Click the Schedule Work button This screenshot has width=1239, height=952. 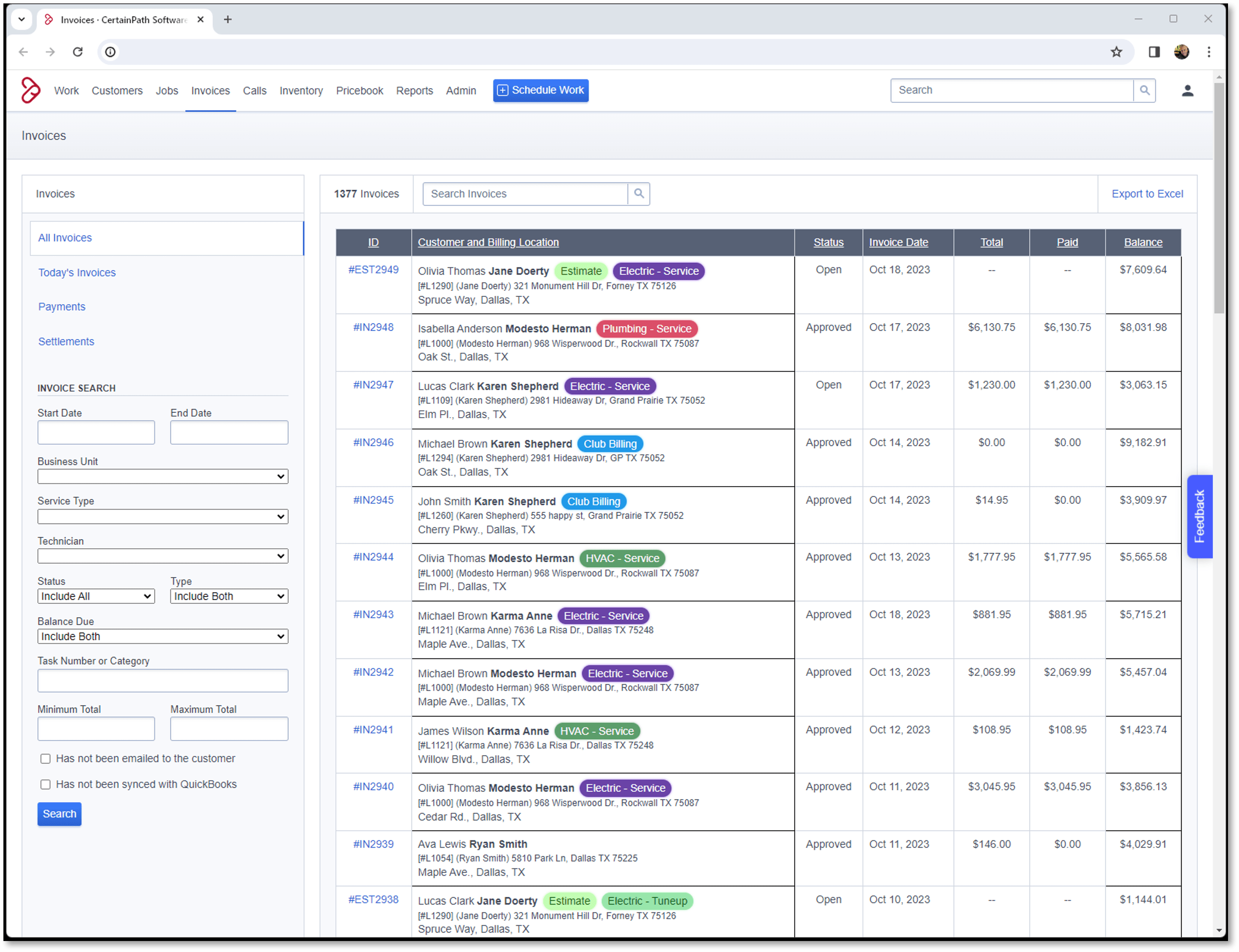pos(541,91)
